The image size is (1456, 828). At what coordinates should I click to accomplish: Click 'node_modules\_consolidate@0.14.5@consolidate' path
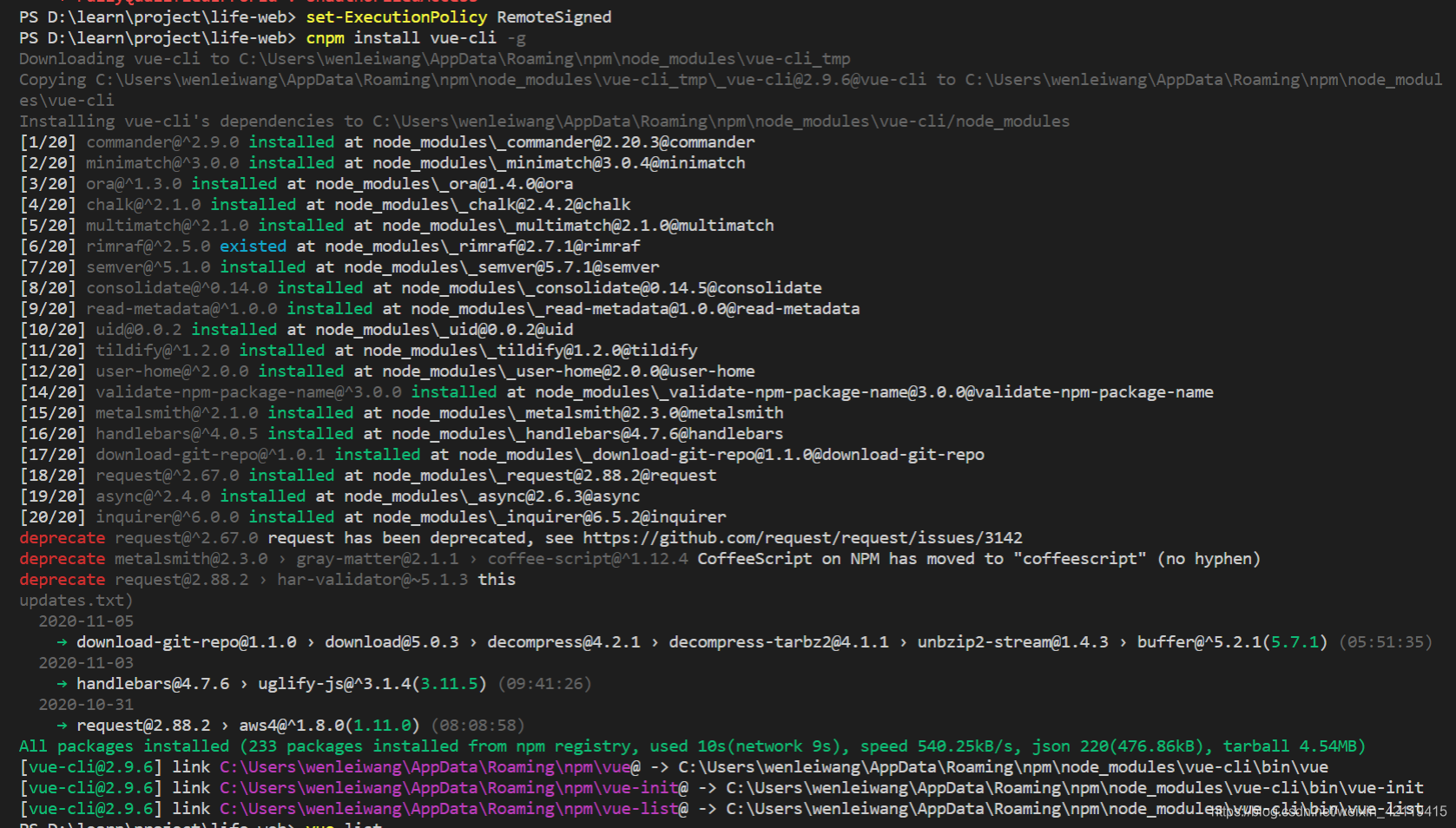click(x=611, y=288)
